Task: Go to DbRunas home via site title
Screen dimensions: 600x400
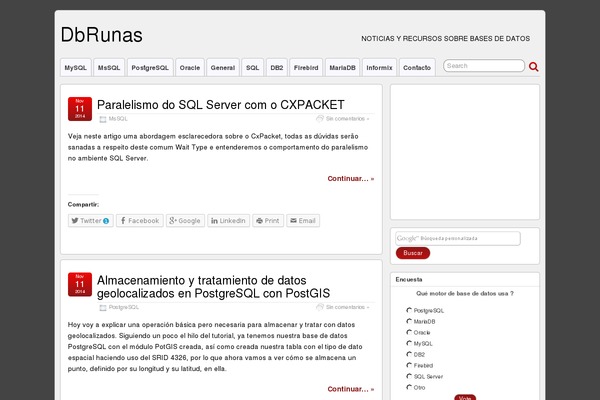Action: [102, 35]
